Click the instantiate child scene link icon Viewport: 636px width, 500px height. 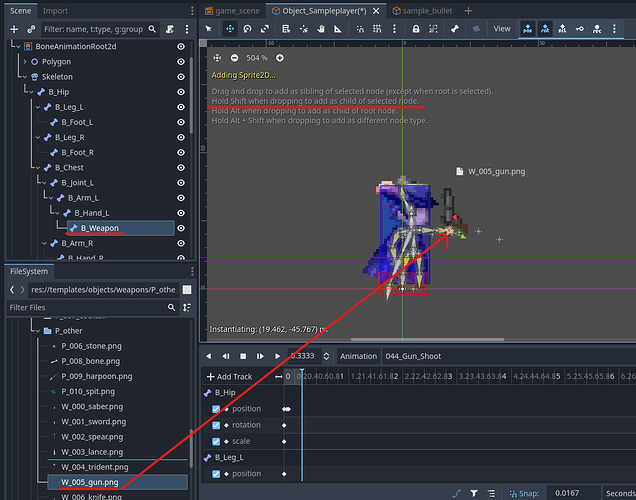[x=32, y=30]
